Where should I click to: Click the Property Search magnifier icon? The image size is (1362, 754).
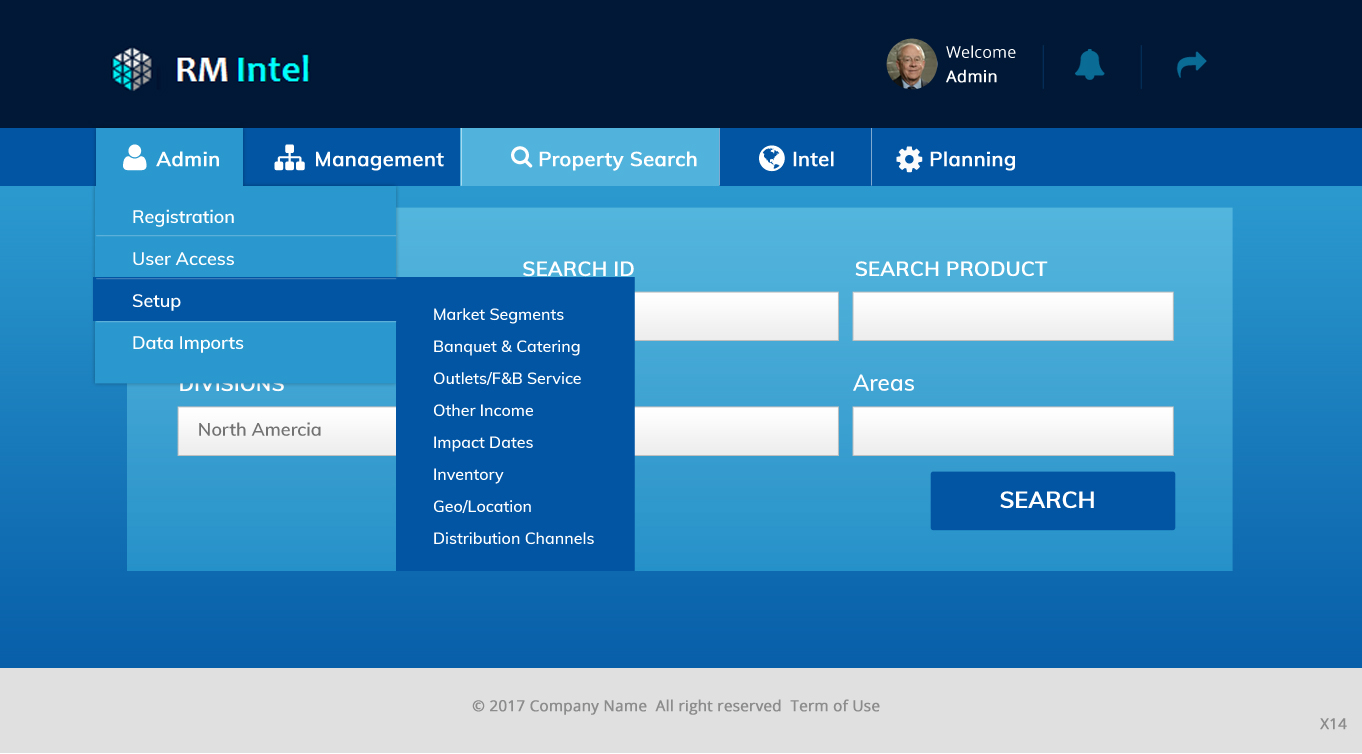(520, 157)
